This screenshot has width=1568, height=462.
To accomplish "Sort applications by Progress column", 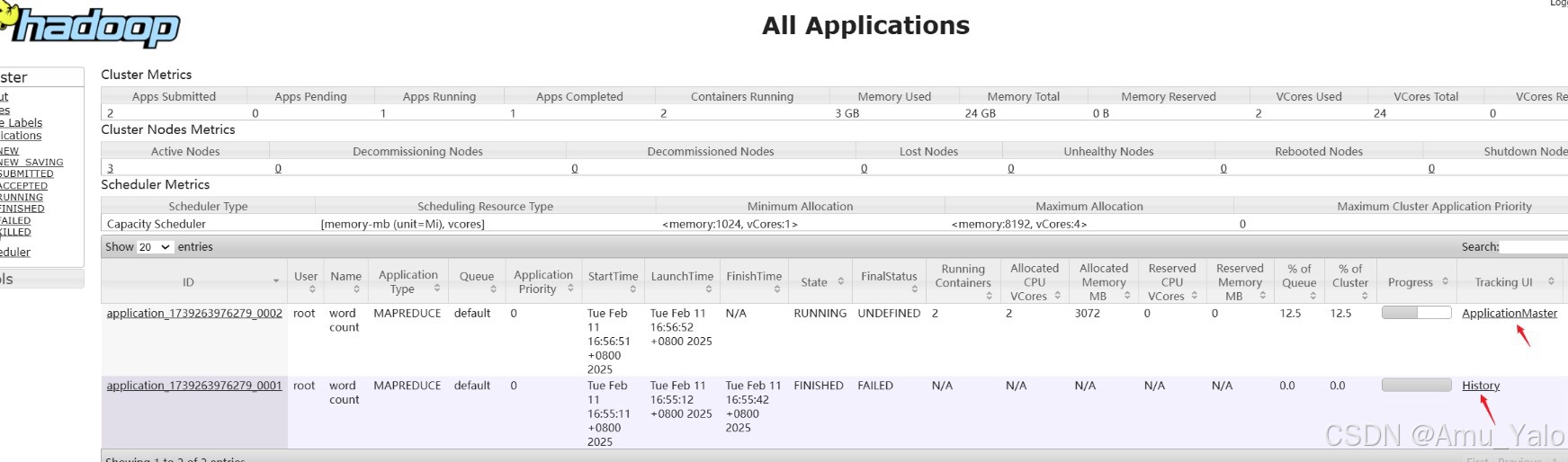I will tap(1417, 281).
